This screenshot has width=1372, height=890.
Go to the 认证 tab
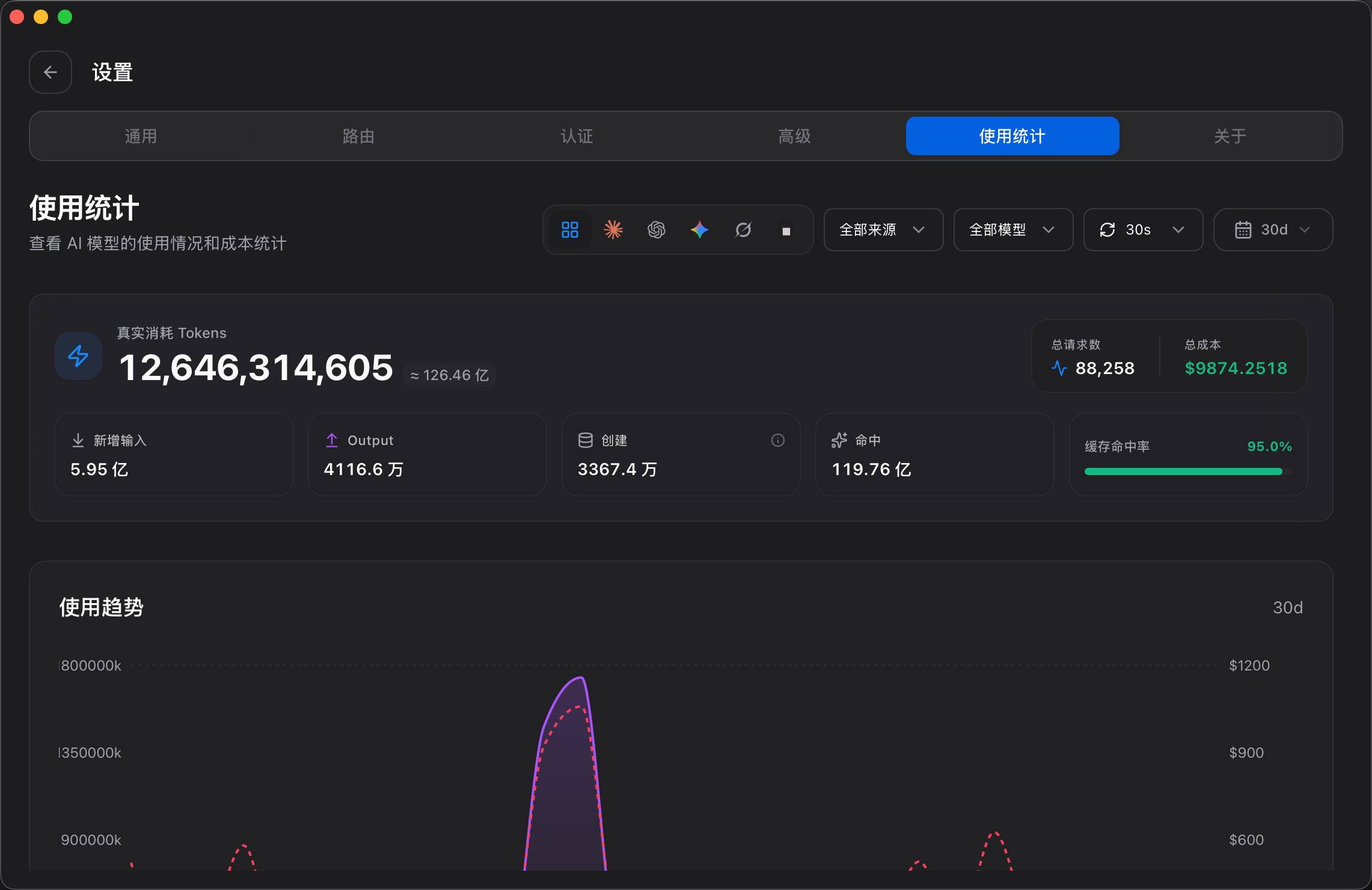[577, 136]
